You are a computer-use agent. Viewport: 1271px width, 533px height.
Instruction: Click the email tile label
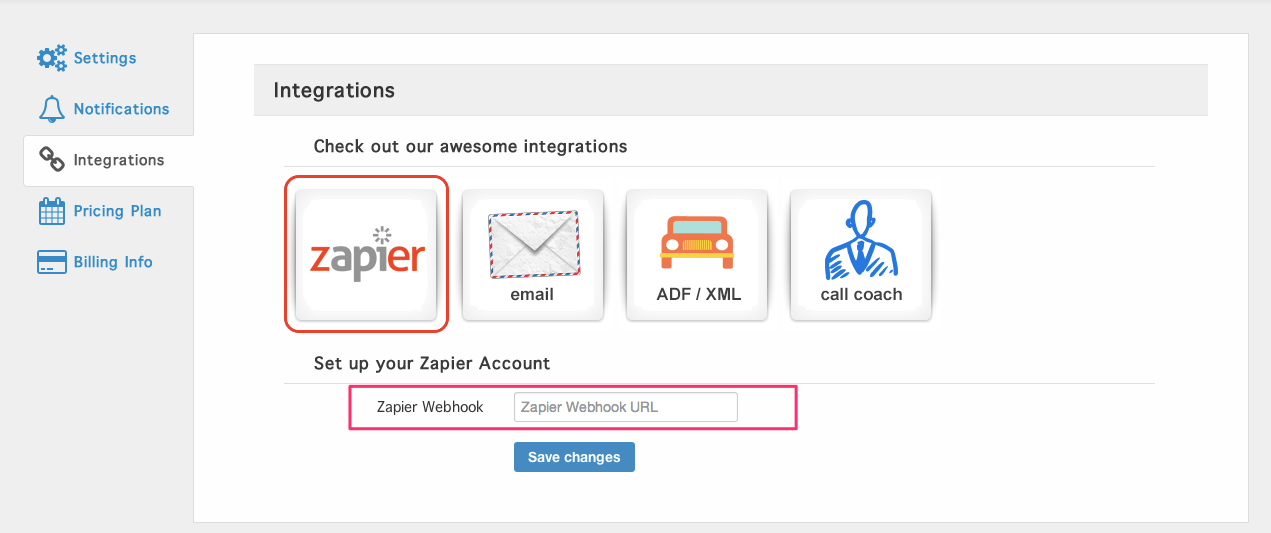pyautogui.click(x=532, y=295)
